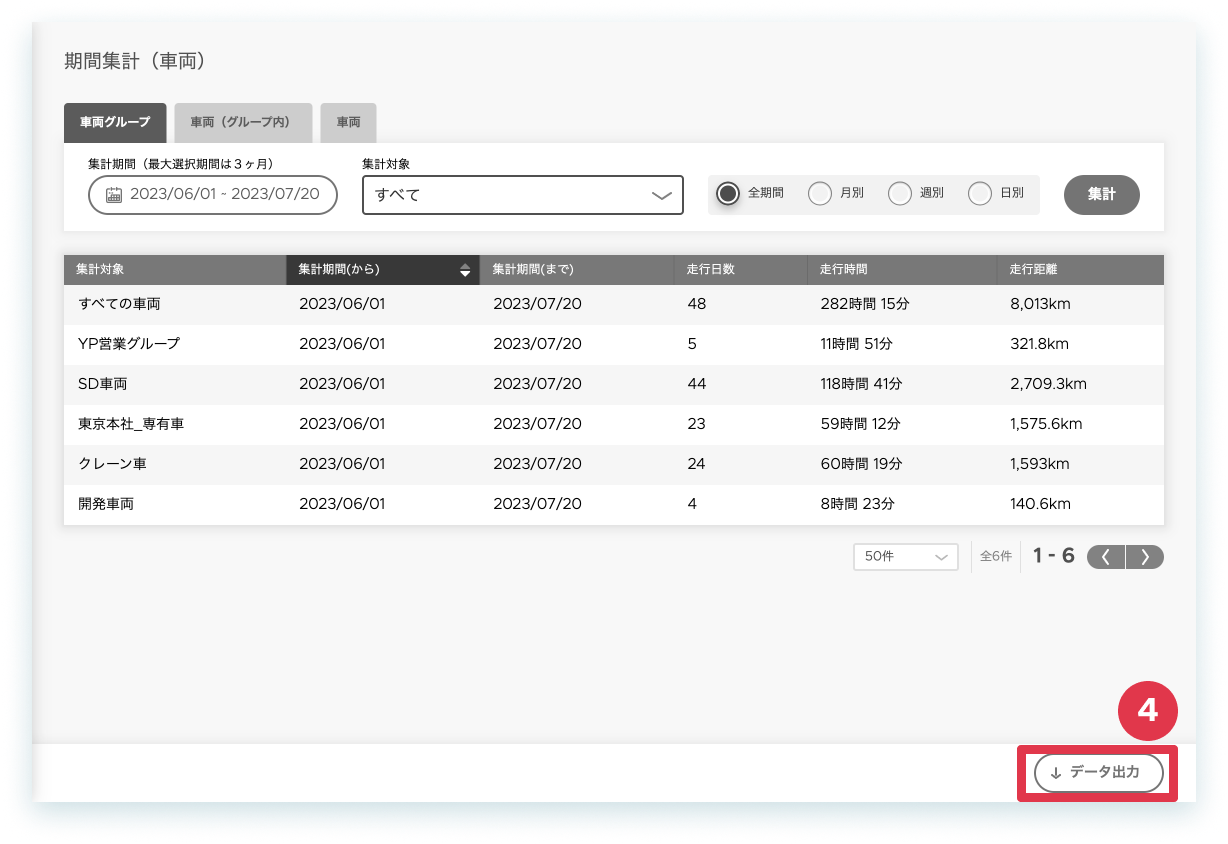Select the すべての車両 row
Screen dimensions: 1228x844
[614, 304]
